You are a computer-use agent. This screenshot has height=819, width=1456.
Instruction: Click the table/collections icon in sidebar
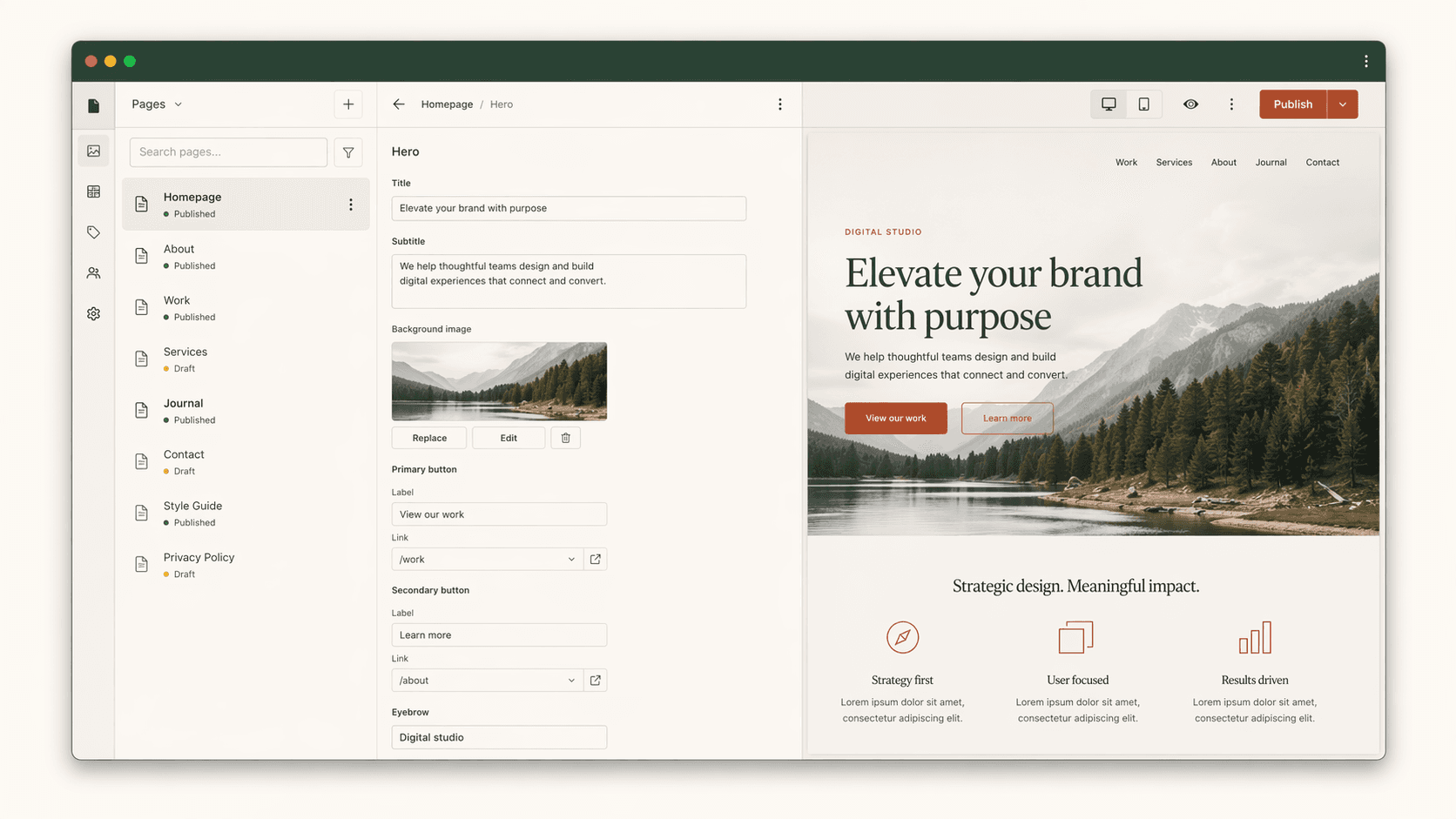[x=93, y=191]
